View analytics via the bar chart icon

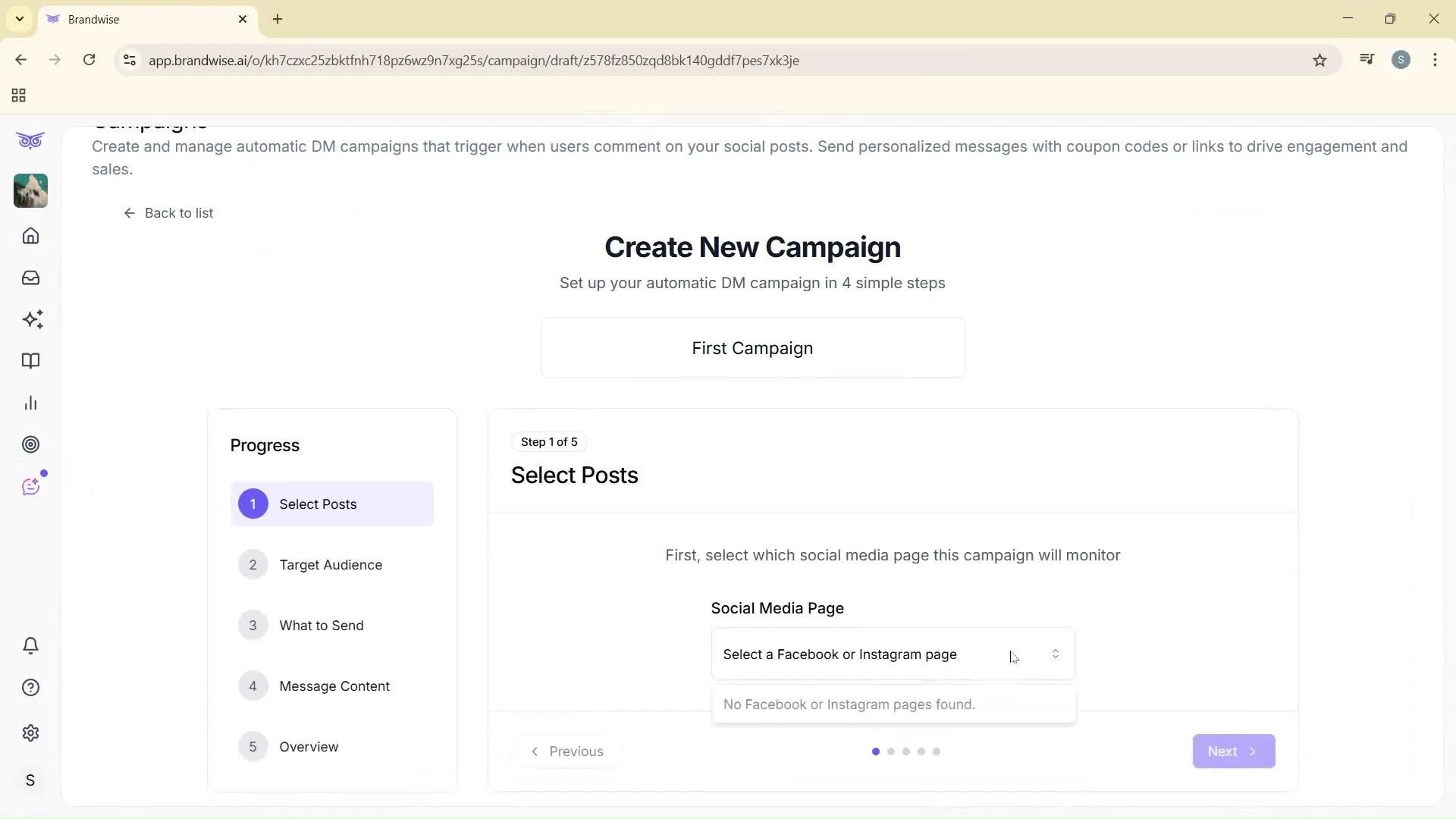[x=30, y=403]
